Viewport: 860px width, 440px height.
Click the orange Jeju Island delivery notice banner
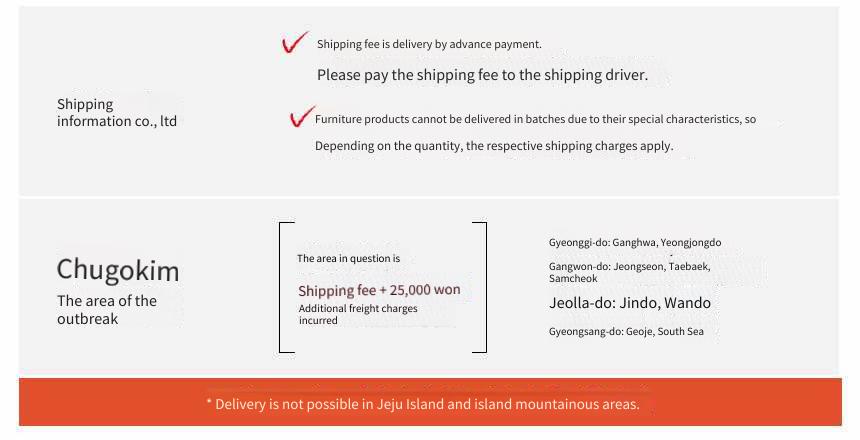pyautogui.click(x=430, y=402)
